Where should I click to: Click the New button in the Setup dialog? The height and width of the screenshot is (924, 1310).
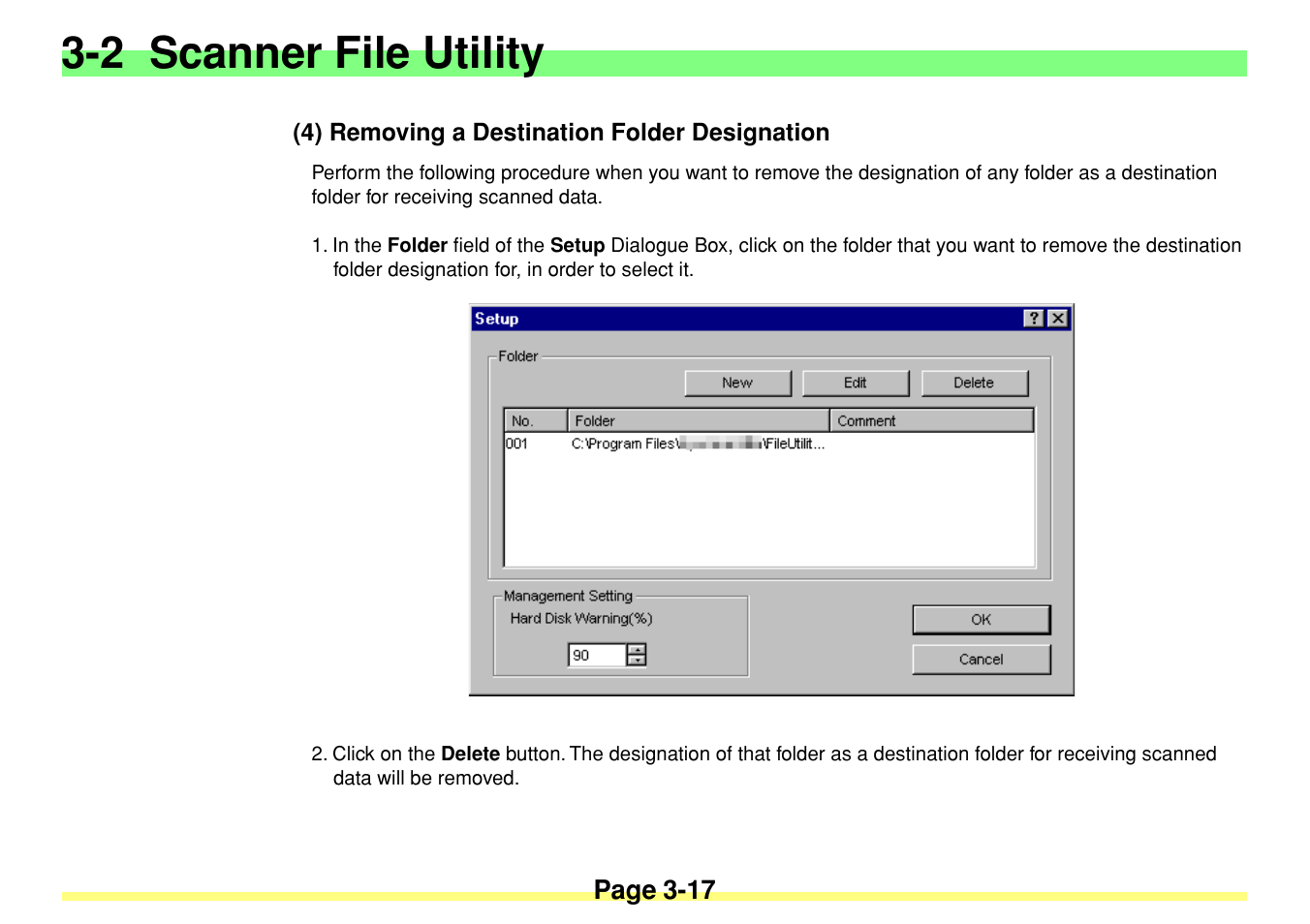click(x=737, y=383)
